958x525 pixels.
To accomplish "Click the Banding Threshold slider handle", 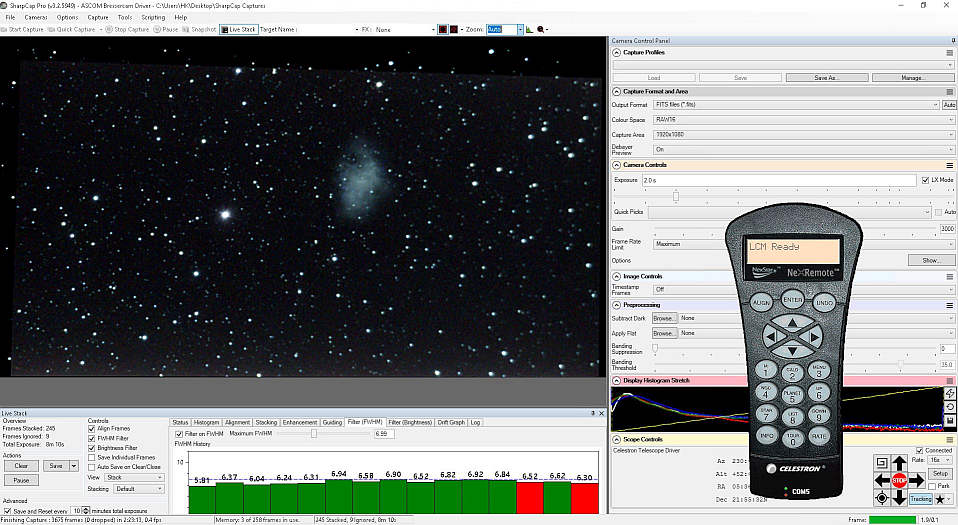I will (x=901, y=364).
